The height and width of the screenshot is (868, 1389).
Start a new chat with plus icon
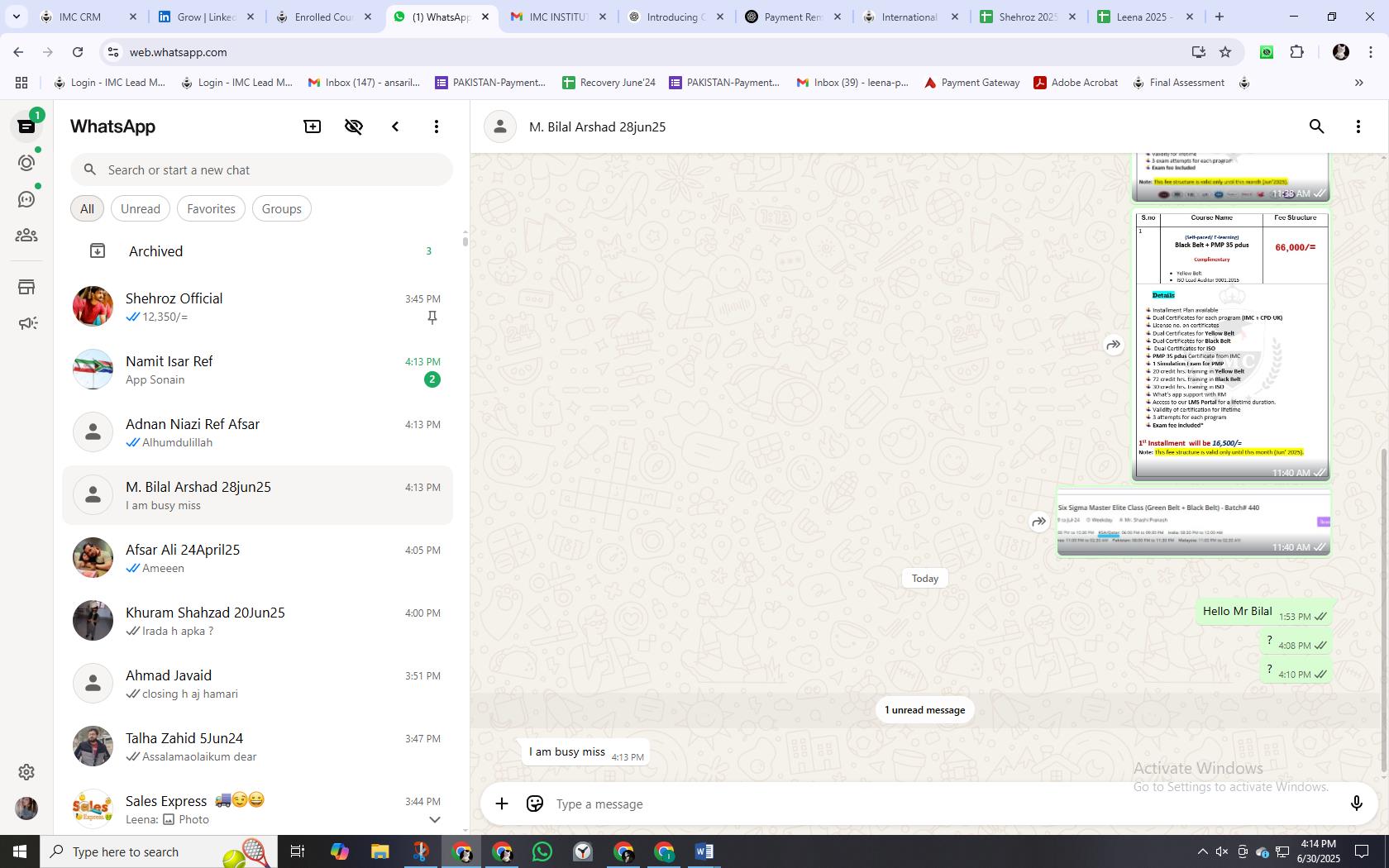(313, 126)
